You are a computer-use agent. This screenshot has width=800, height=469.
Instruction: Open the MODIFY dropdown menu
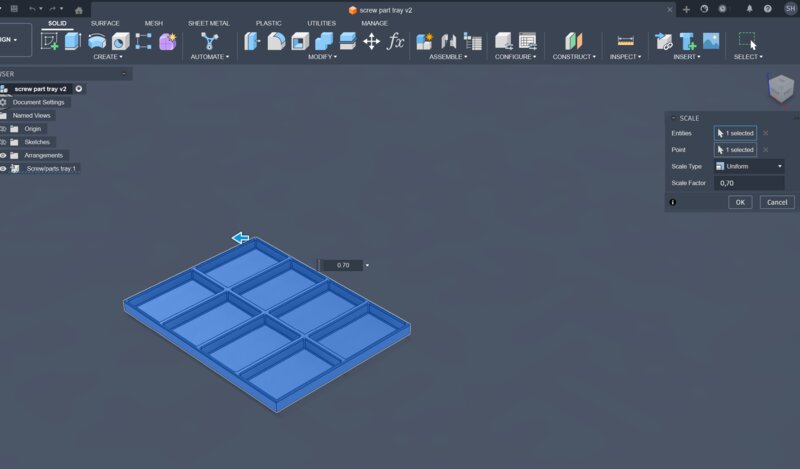[x=322, y=57]
